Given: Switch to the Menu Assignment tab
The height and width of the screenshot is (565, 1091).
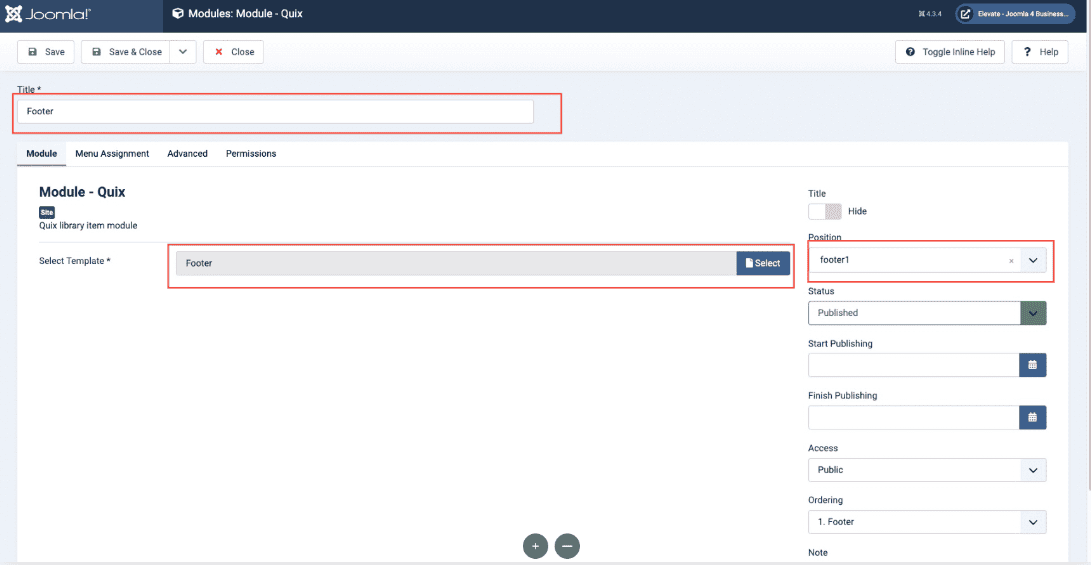Looking at the screenshot, I should [112, 154].
